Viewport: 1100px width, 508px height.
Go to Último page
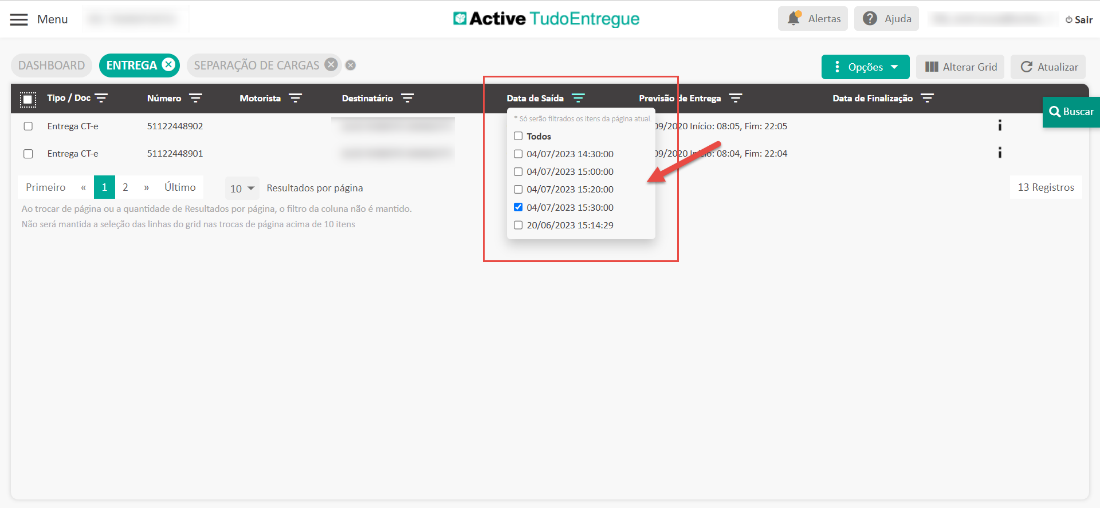pyautogui.click(x=180, y=187)
